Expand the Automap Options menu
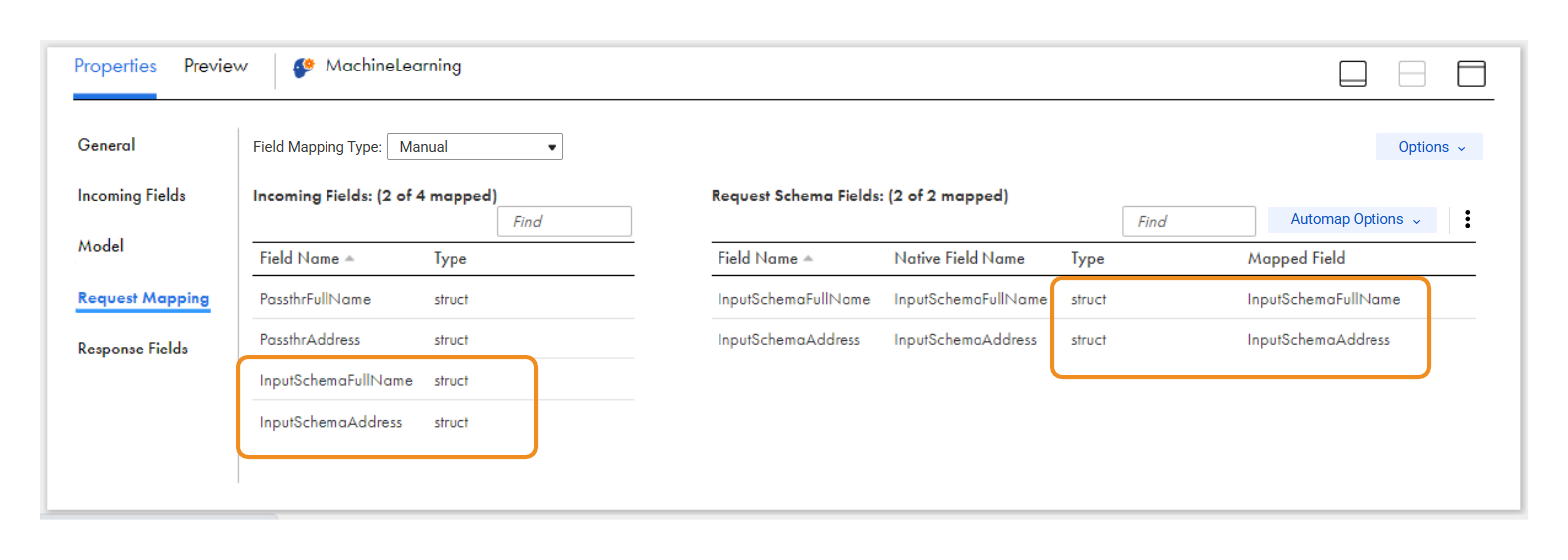This screenshot has width=1568, height=560. click(1353, 219)
